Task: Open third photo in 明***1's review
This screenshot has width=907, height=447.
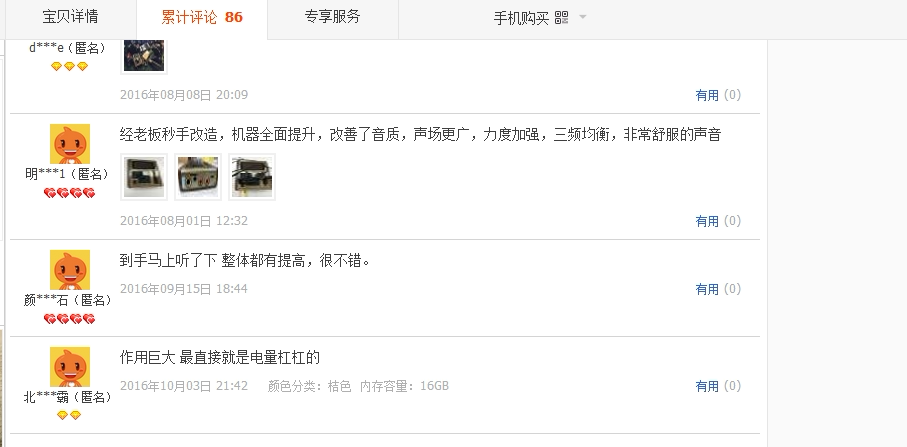Action: pyautogui.click(x=252, y=177)
